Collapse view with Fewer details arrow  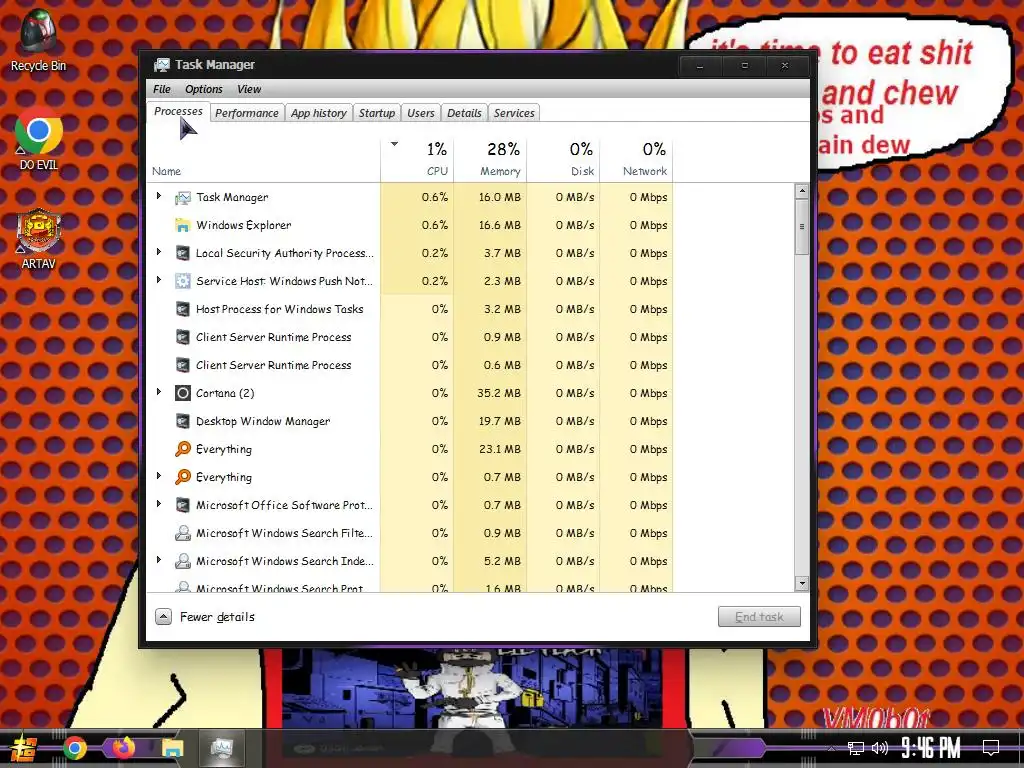click(x=163, y=616)
